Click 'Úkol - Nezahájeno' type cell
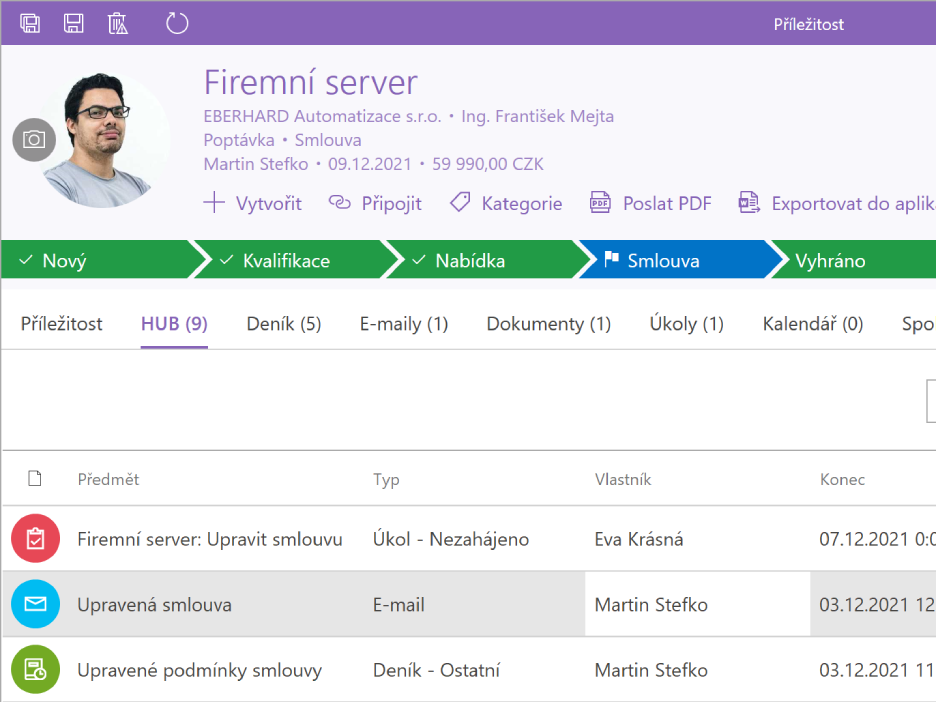The width and height of the screenshot is (936, 702). [x=451, y=539]
